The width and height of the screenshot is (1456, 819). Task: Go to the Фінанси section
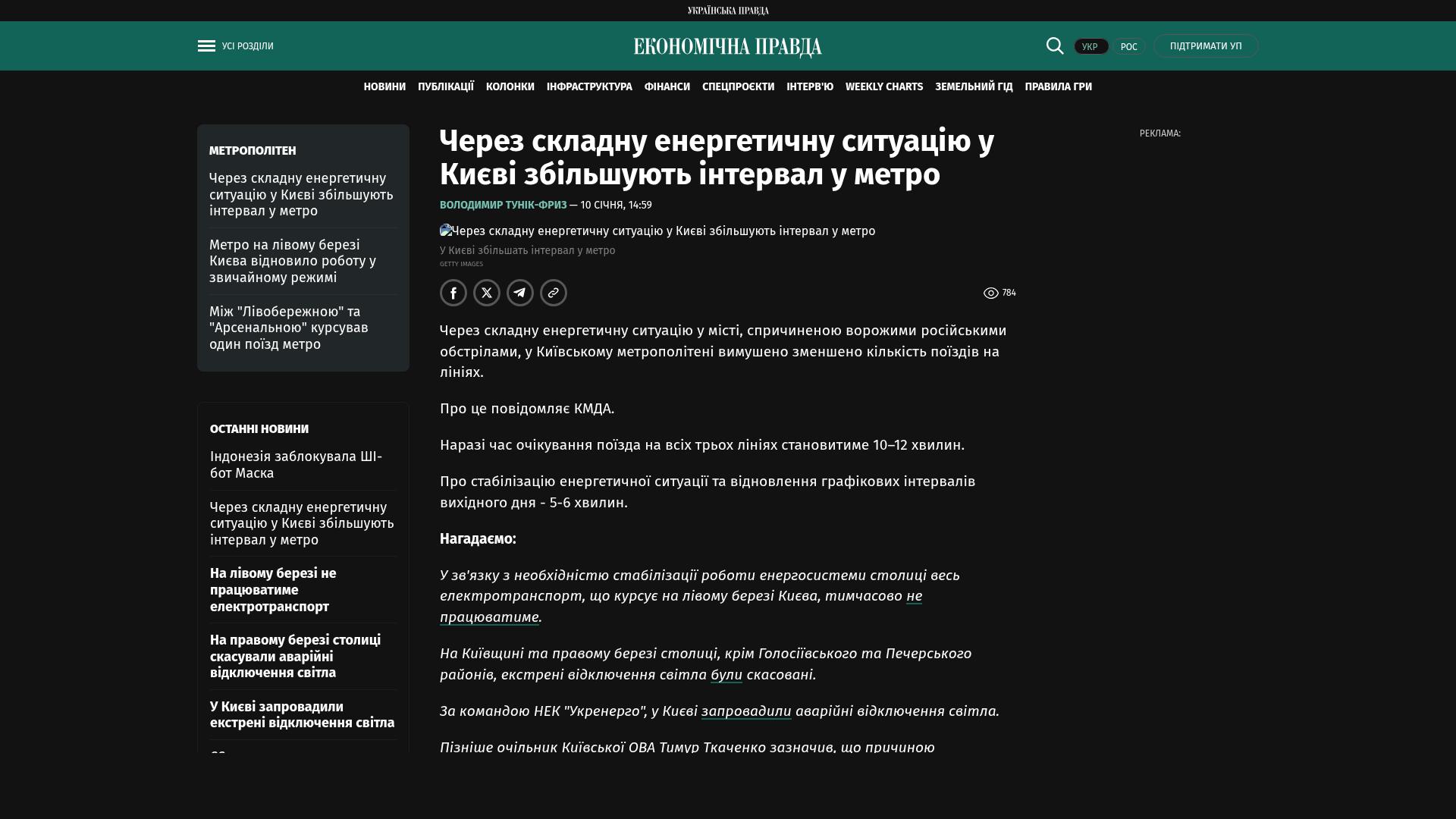point(667,87)
